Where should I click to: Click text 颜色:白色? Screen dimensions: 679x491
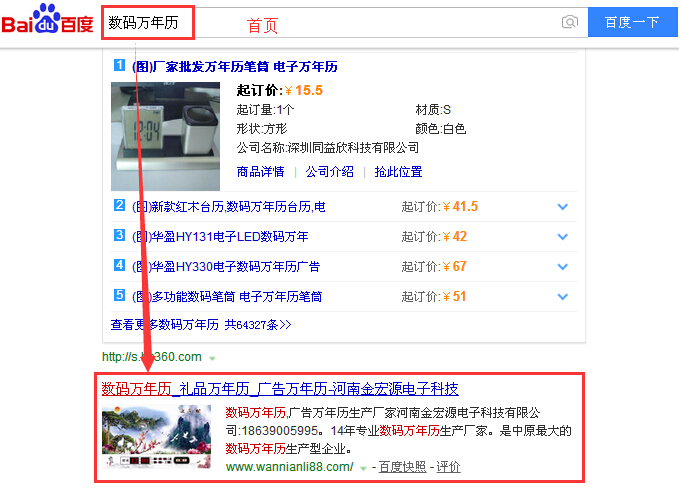pos(440,129)
